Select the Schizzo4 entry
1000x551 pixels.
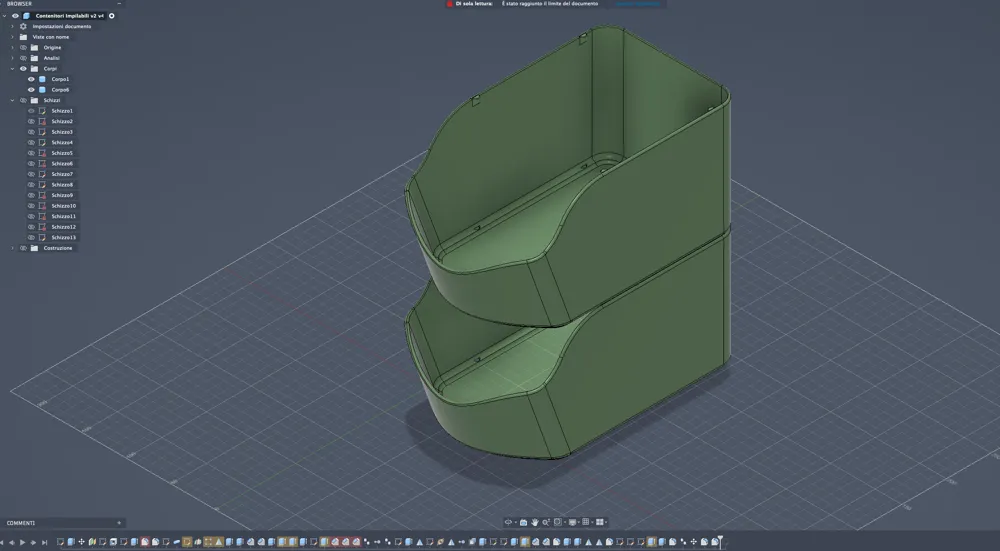pos(62,142)
